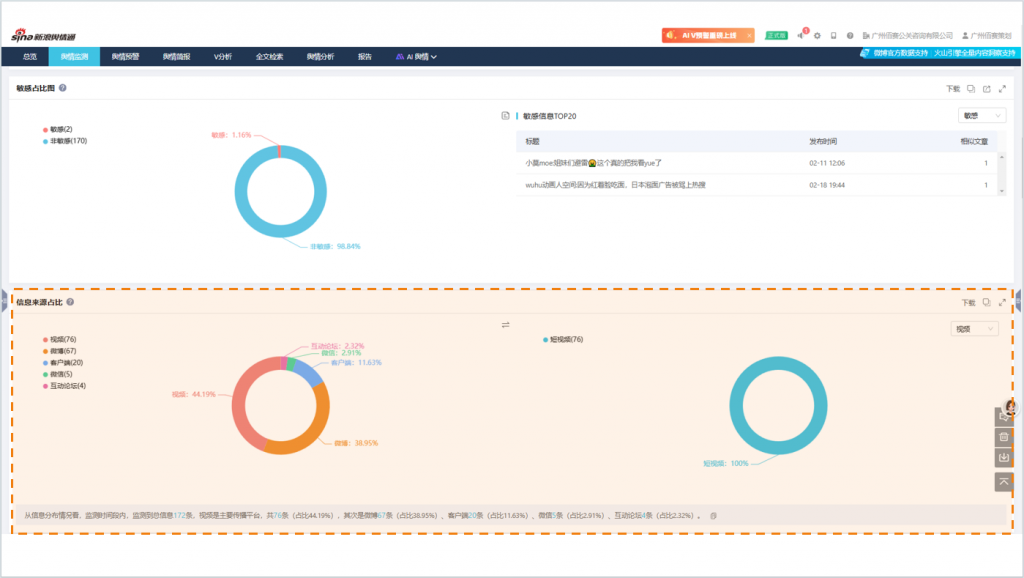Image resolution: width=1024 pixels, height=578 pixels.
Task: Click the floating trash bin icon
Action: [1004, 436]
